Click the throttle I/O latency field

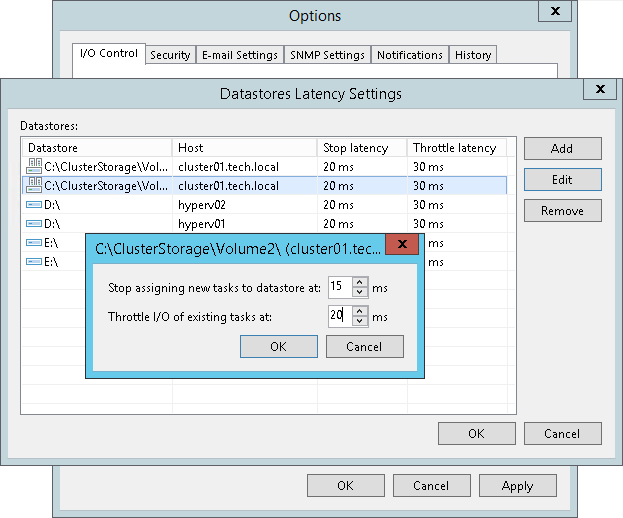tap(339, 316)
